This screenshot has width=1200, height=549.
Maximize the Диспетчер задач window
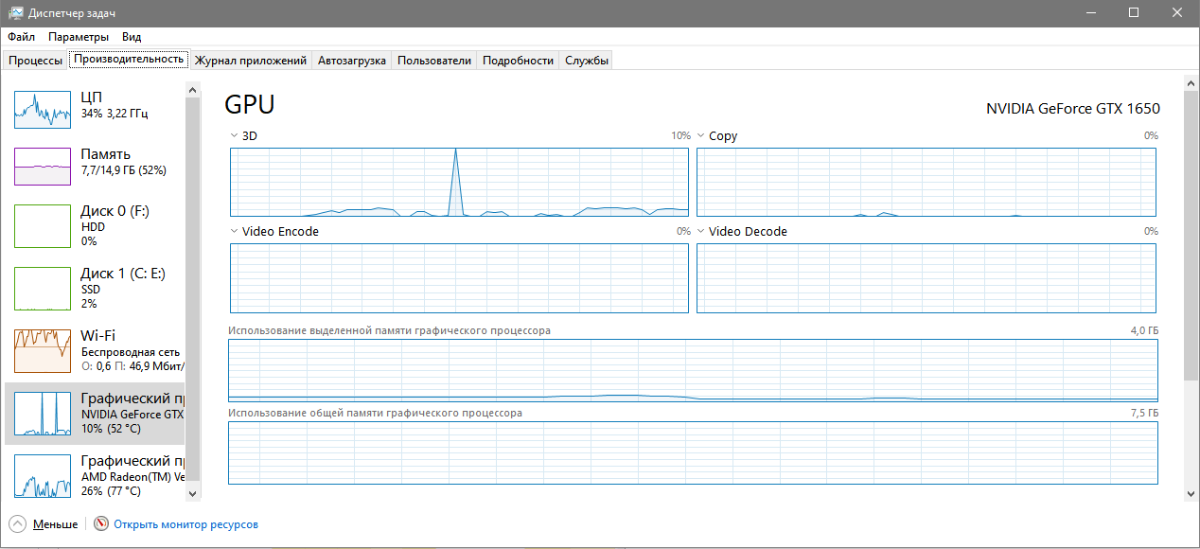coord(1134,13)
